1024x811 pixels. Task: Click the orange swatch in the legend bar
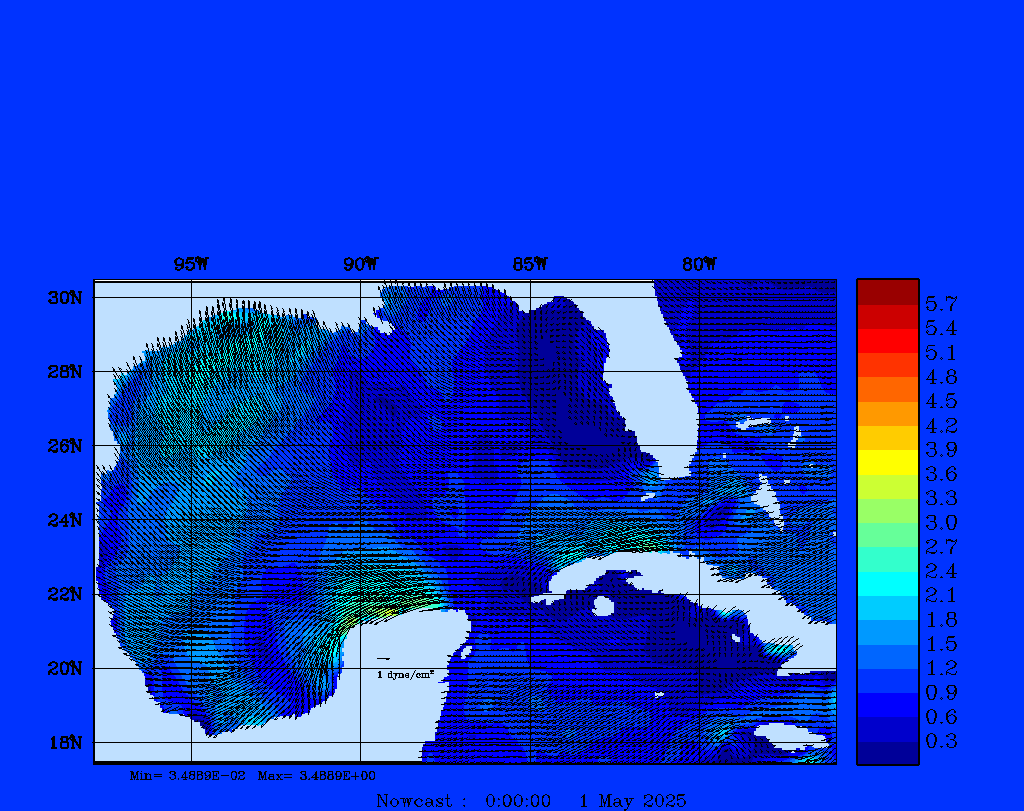pyautogui.click(x=887, y=413)
